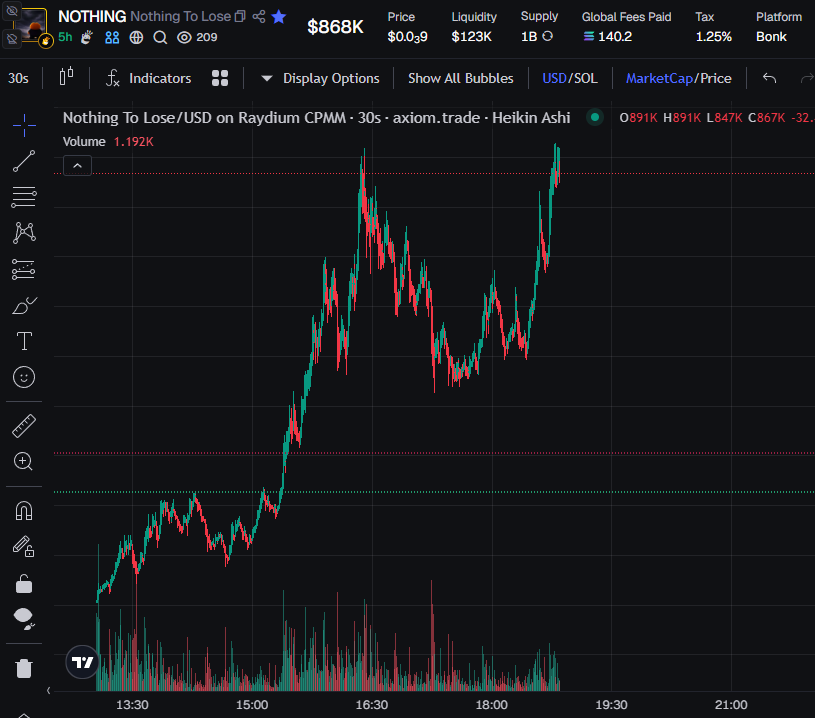Select the Text annotation tool
Screen dimensions: 815x718
point(24,341)
